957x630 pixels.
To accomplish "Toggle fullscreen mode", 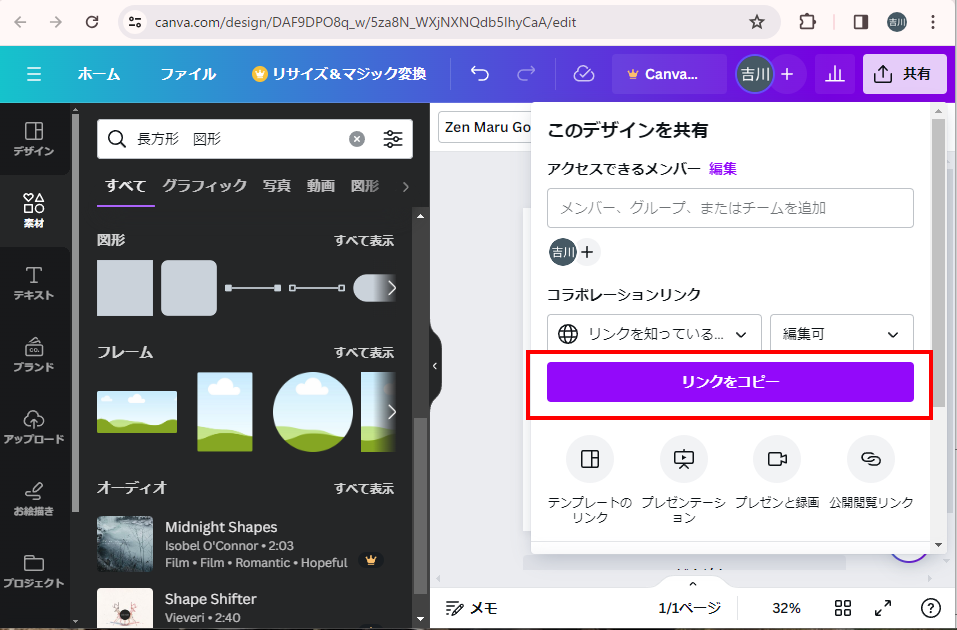I will point(883,608).
